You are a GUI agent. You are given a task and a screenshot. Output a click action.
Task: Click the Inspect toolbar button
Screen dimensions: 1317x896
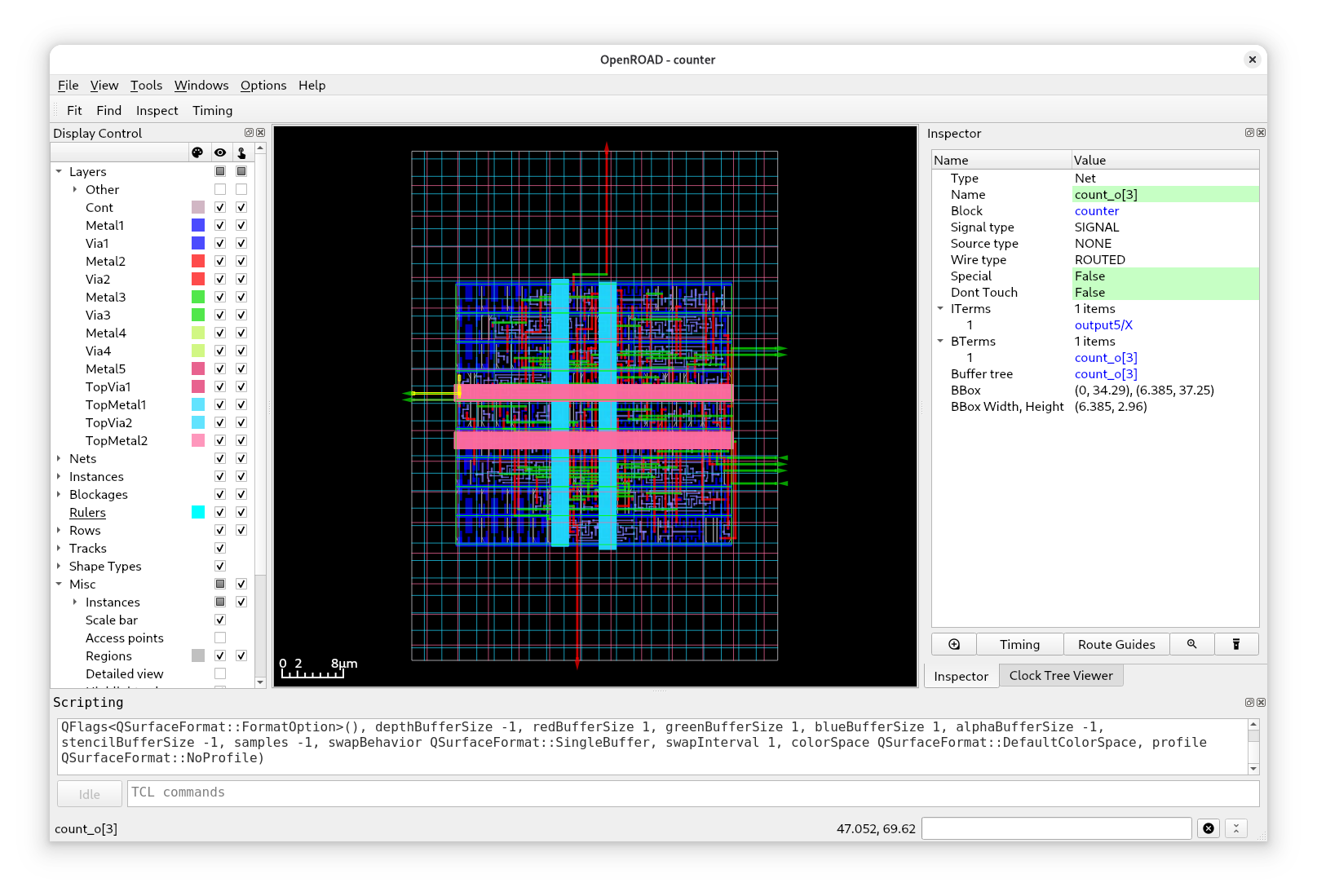tap(157, 111)
